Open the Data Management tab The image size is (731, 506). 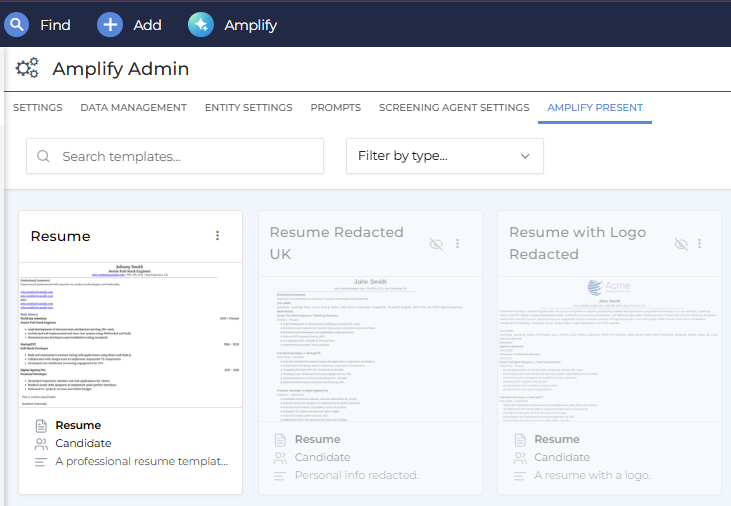[x=133, y=108]
